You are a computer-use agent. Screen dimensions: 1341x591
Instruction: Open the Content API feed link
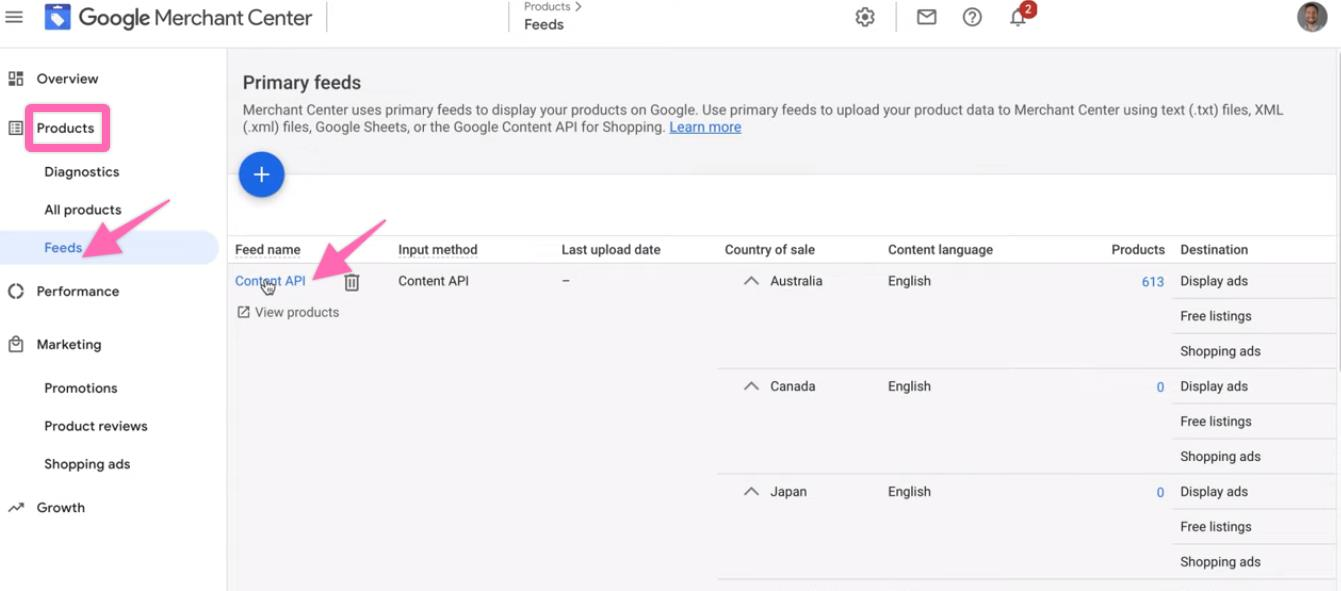[270, 281]
